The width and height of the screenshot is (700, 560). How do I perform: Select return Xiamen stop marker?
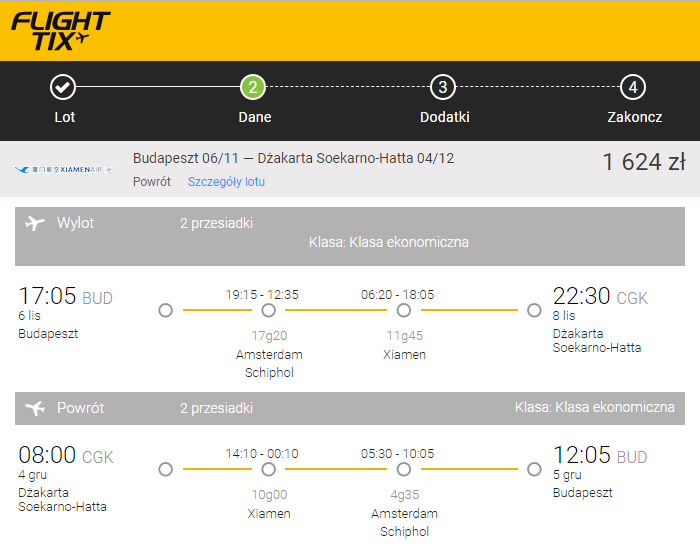click(x=268, y=469)
